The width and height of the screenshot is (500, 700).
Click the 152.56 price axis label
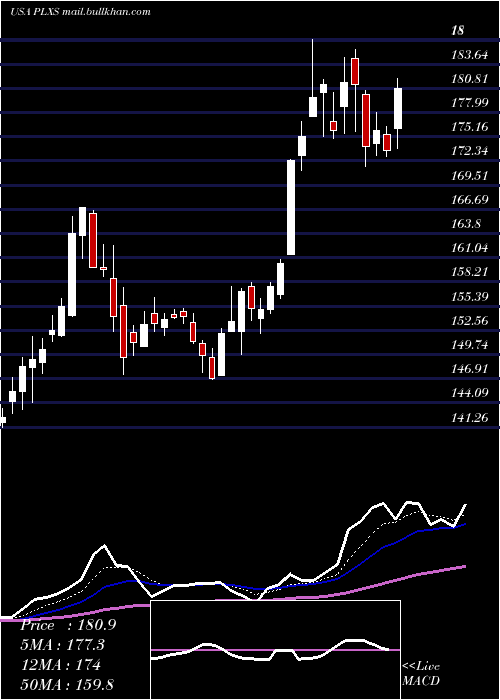(469, 321)
